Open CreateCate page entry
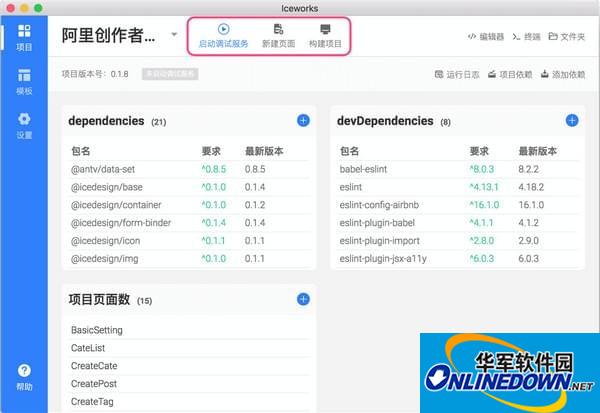Image resolution: width=600 pixels, height=413 pixels. (189, 366)
